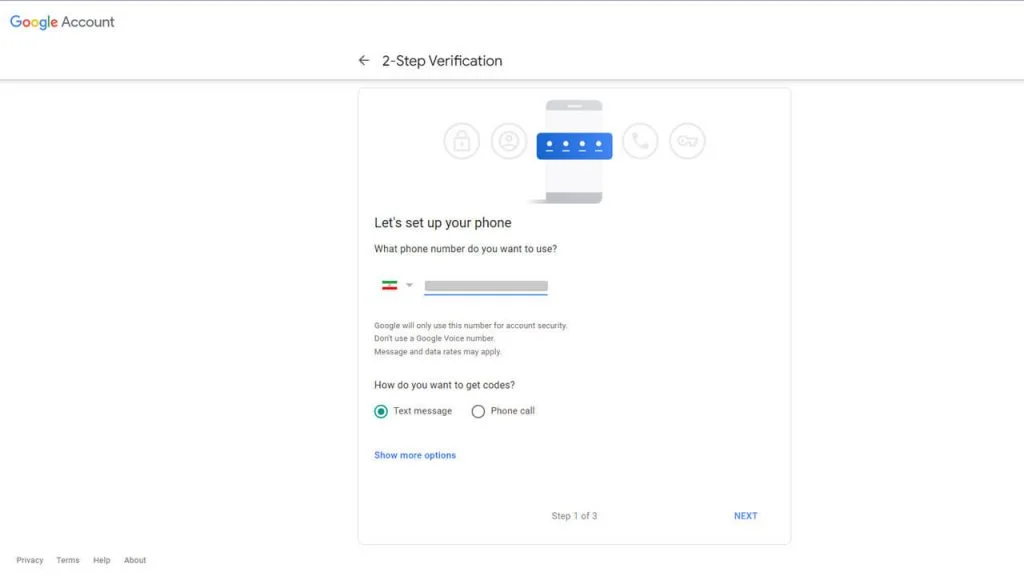1024x576 pixels.
Task: Open the Help footer link
Action: [101, 560]
